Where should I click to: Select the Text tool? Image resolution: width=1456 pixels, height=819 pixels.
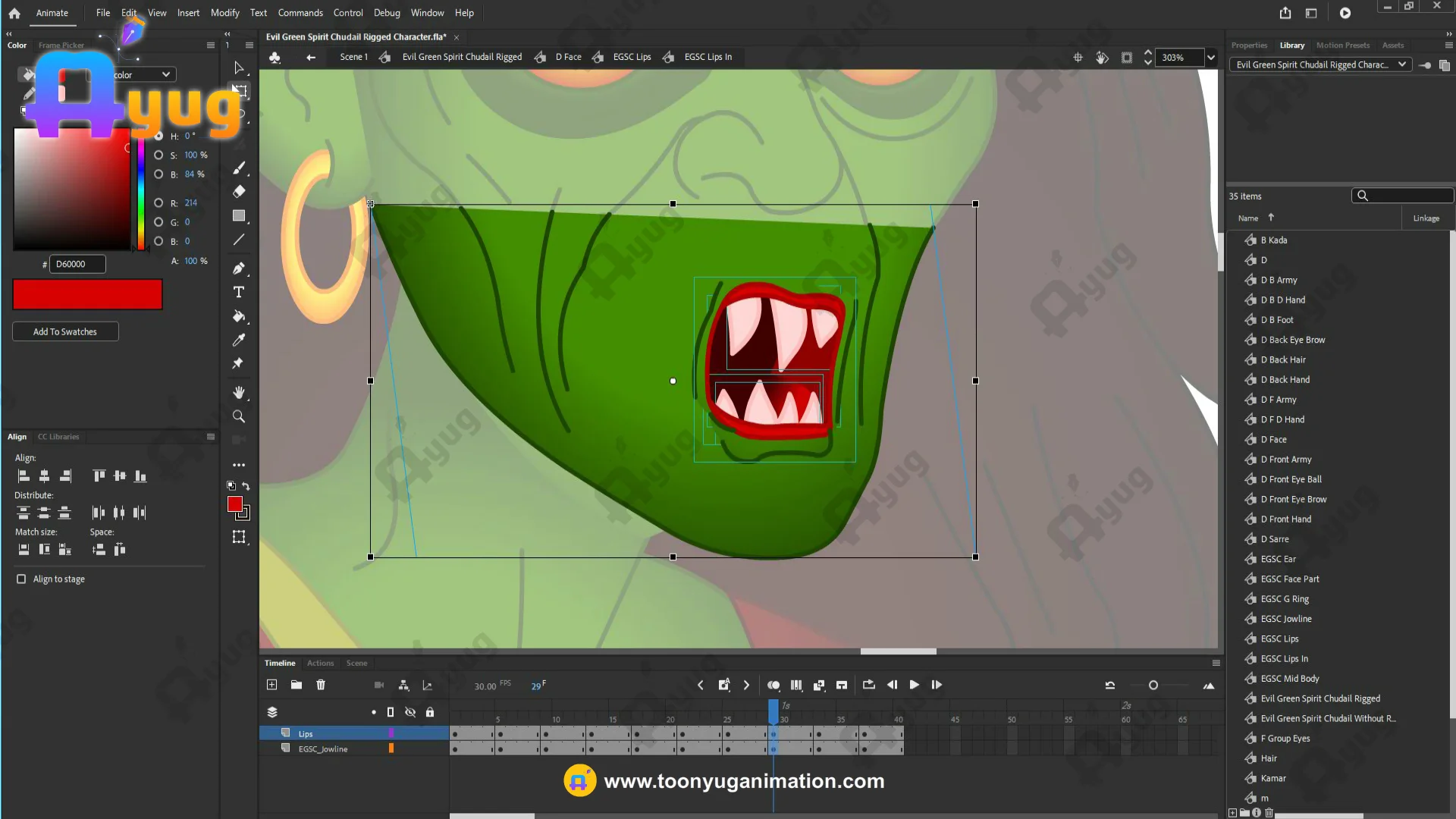coord(239,293)
